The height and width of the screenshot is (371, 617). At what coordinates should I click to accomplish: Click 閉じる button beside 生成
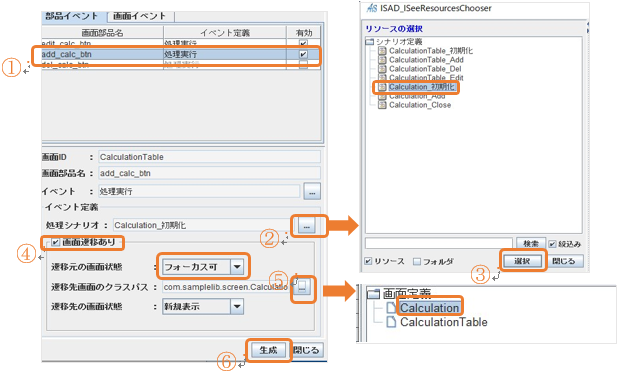pos(307,350)
